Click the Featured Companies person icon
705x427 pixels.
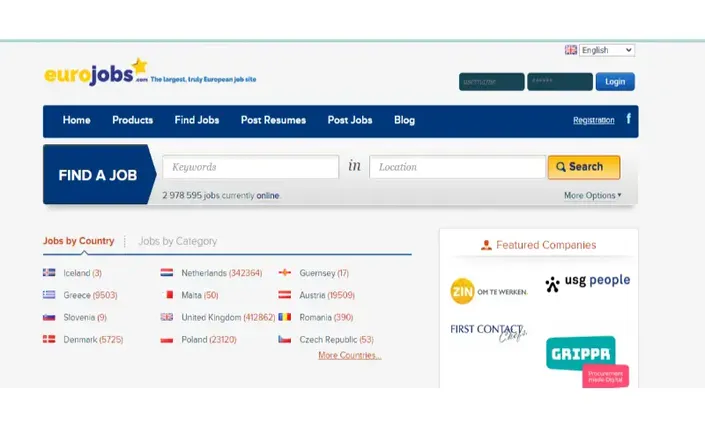[486, 245]
